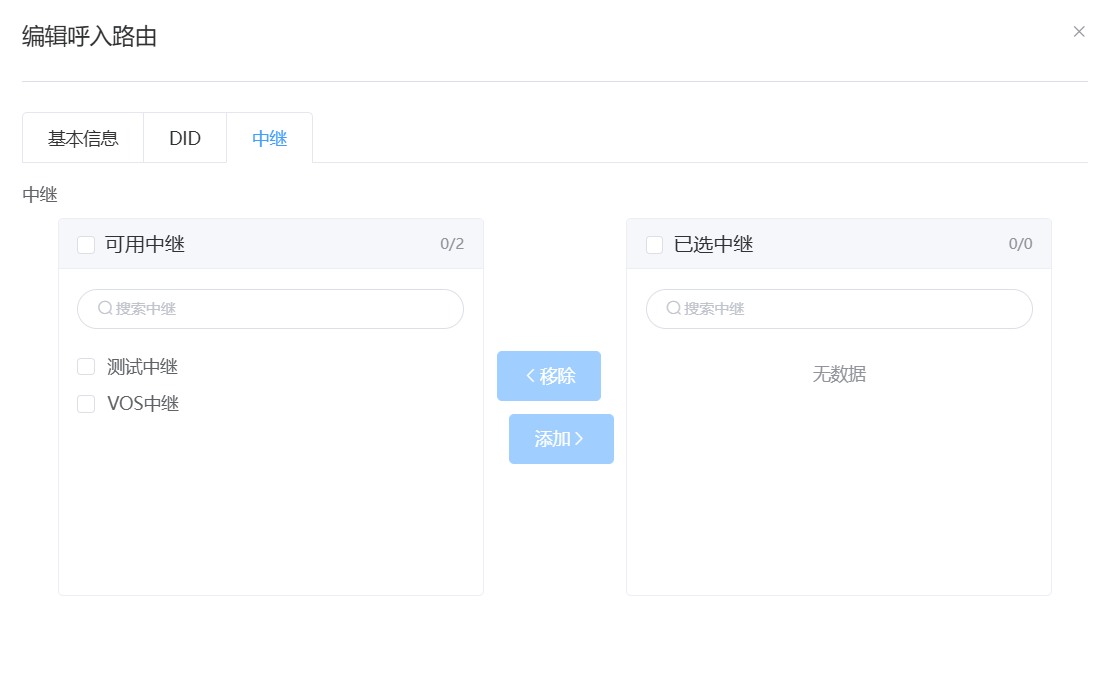Check the select-all box beside 已选中继

point(654,244)
